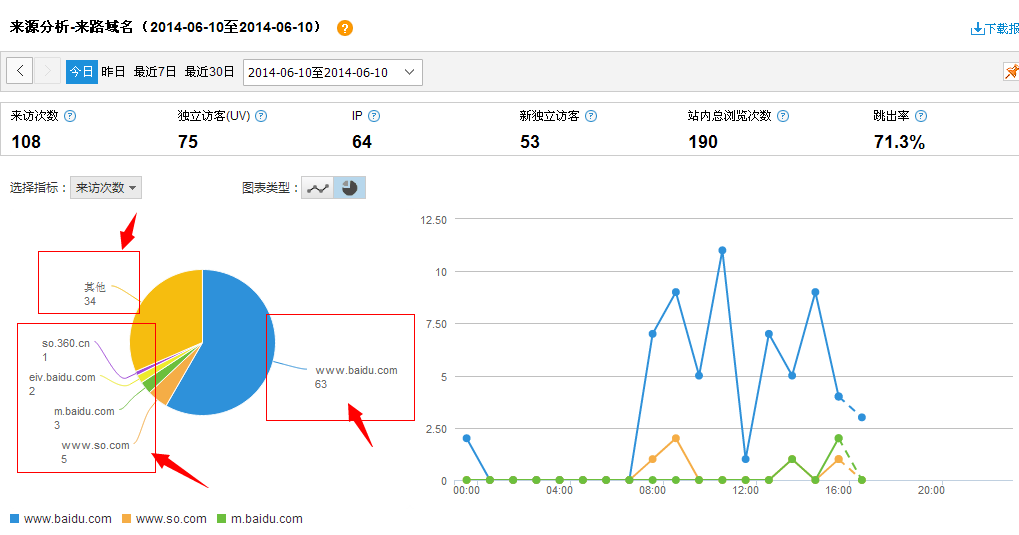Click the 独立访客 value 75

click(x=188, y=142)
